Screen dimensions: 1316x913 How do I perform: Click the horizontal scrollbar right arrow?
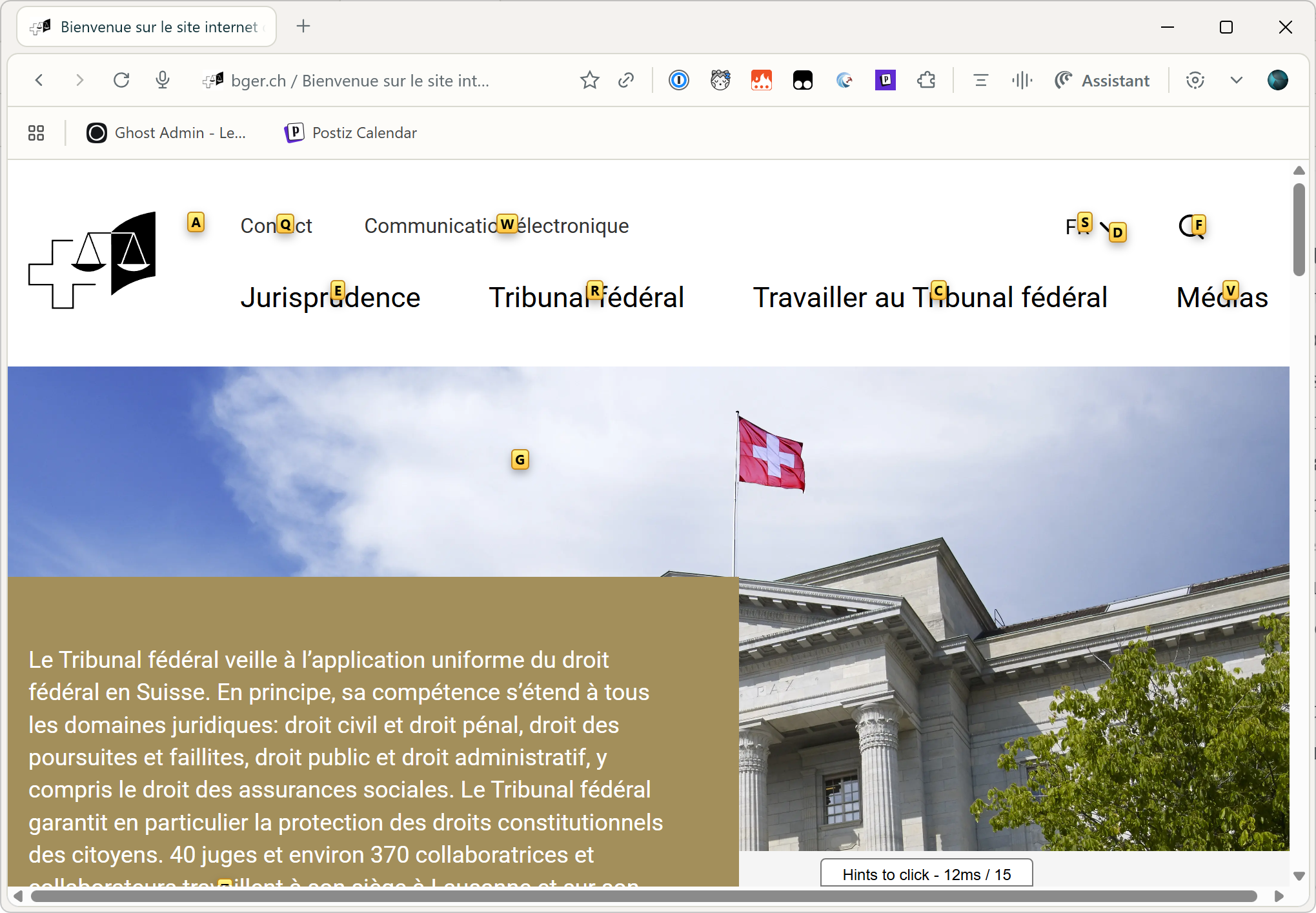pos(1279,896)
